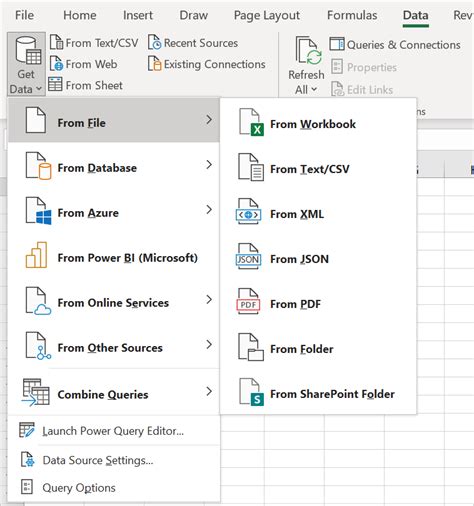This screenshot has height=506, width=474.
Task: Choose Launch Power Query Editor... text
Action: click(x=113, y=431)
